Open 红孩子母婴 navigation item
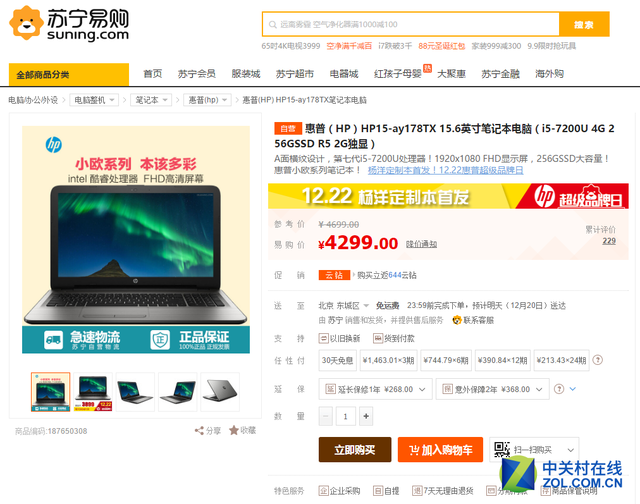Viewport: 640px width, 504px height. point(398,74)
